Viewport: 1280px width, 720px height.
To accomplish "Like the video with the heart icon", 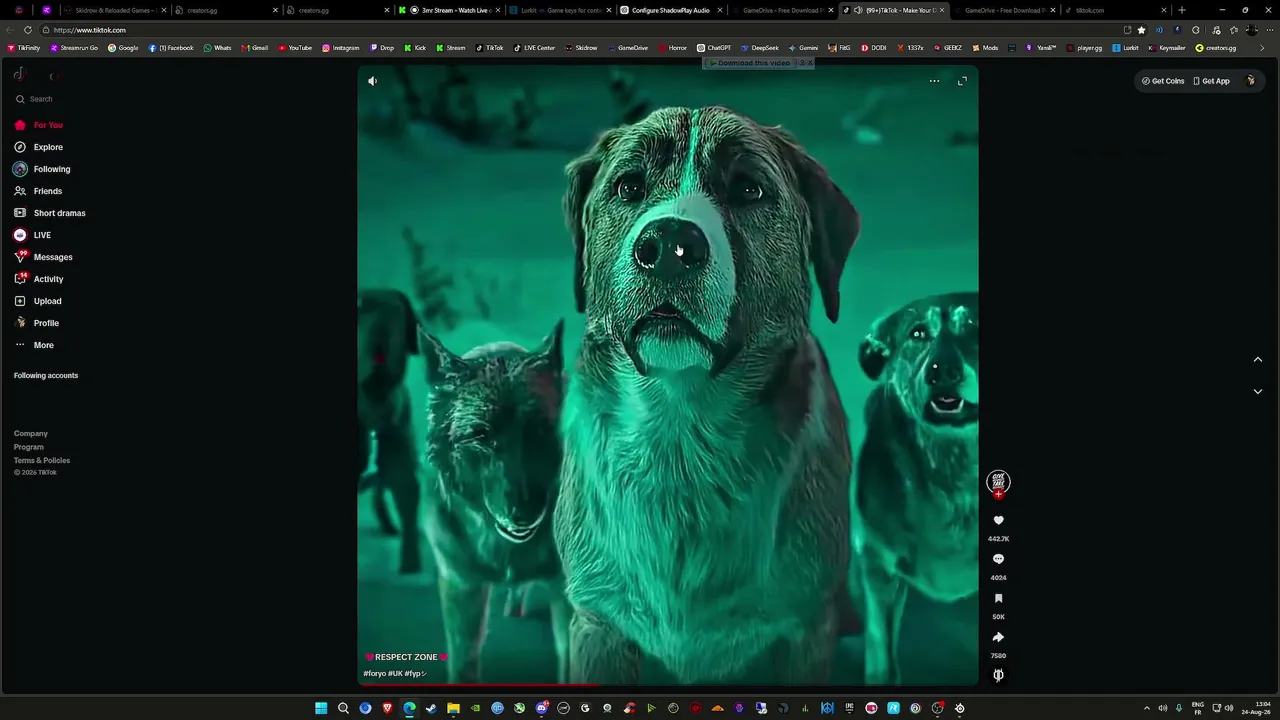I will [998, 521].
